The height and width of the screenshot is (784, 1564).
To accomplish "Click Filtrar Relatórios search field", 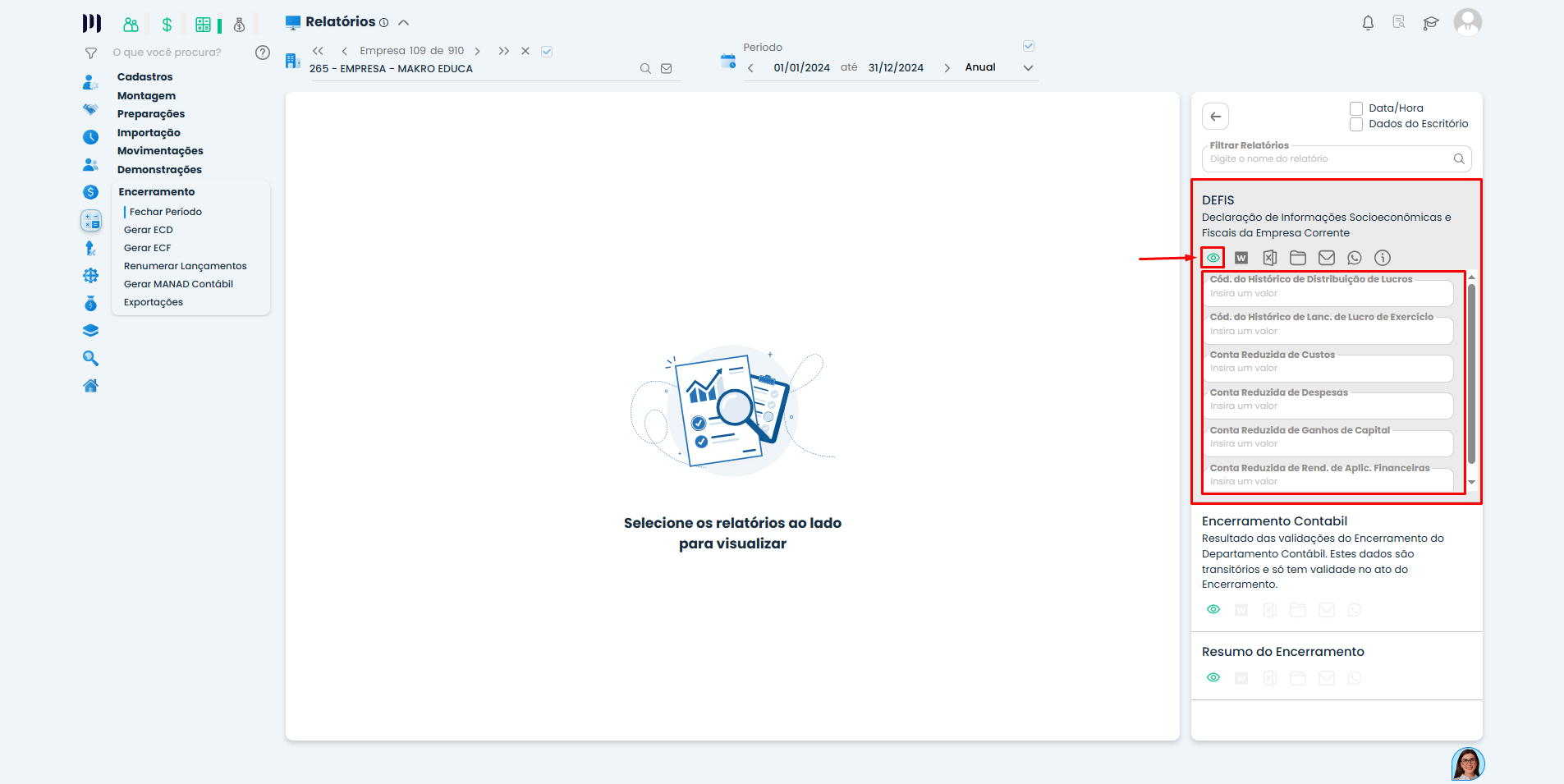I will (x=1328, y=159).
